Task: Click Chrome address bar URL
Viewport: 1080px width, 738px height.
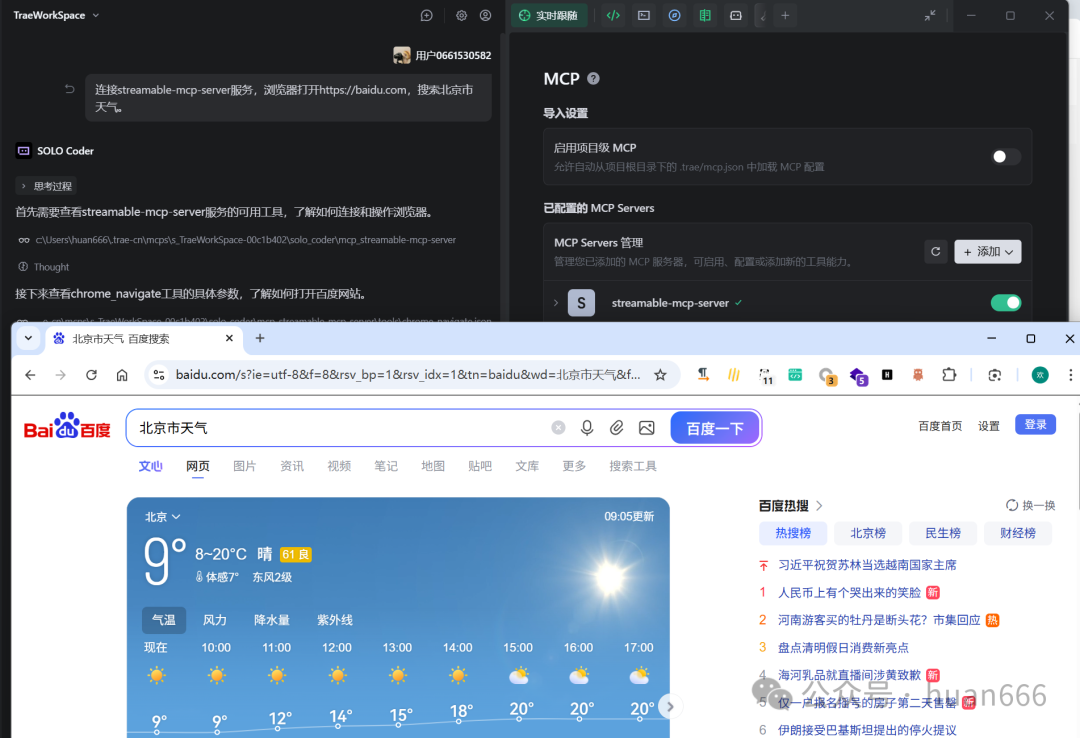Action: [x=408, y=375]
